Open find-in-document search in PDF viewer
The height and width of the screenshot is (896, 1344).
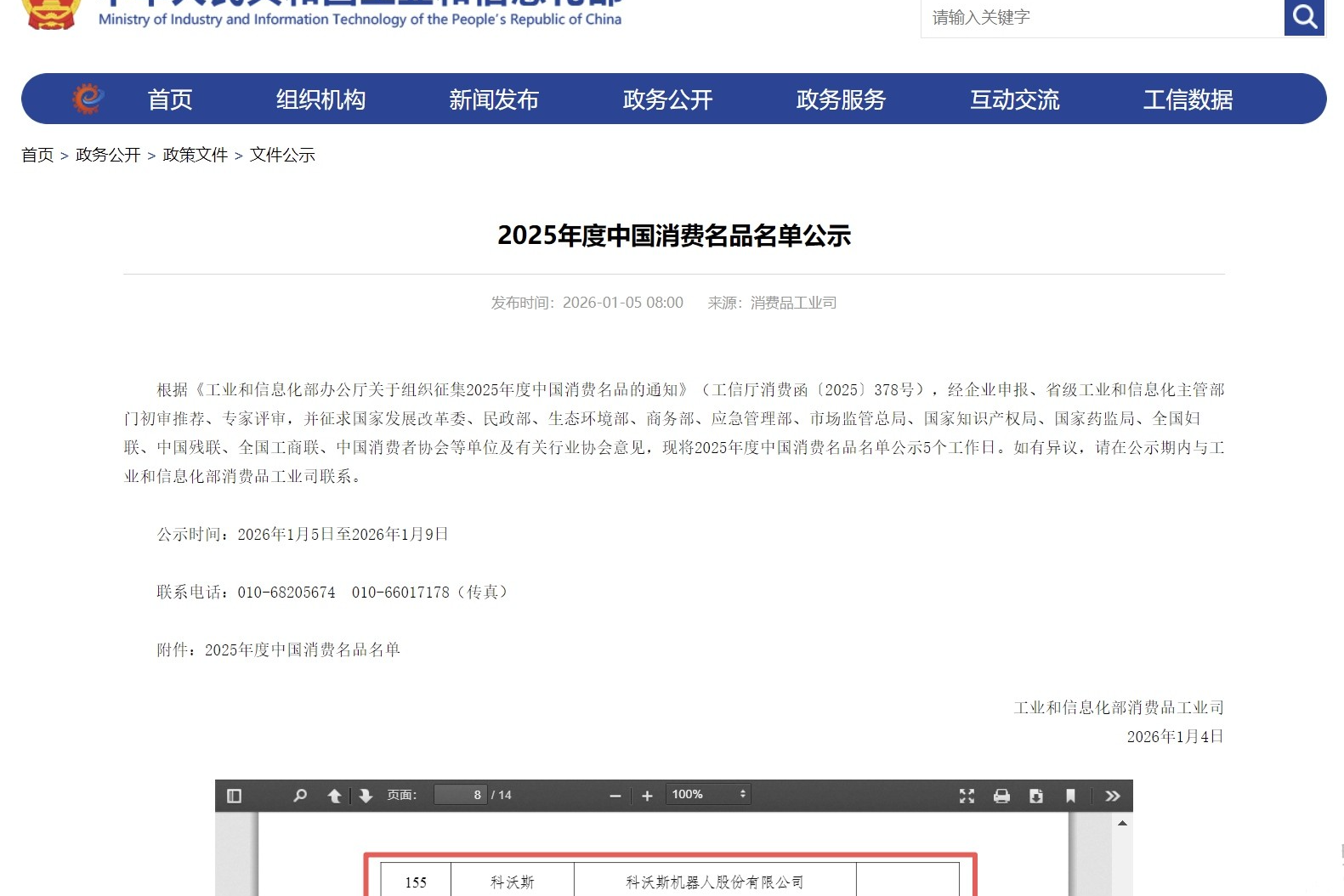click(x=300, y=796)
